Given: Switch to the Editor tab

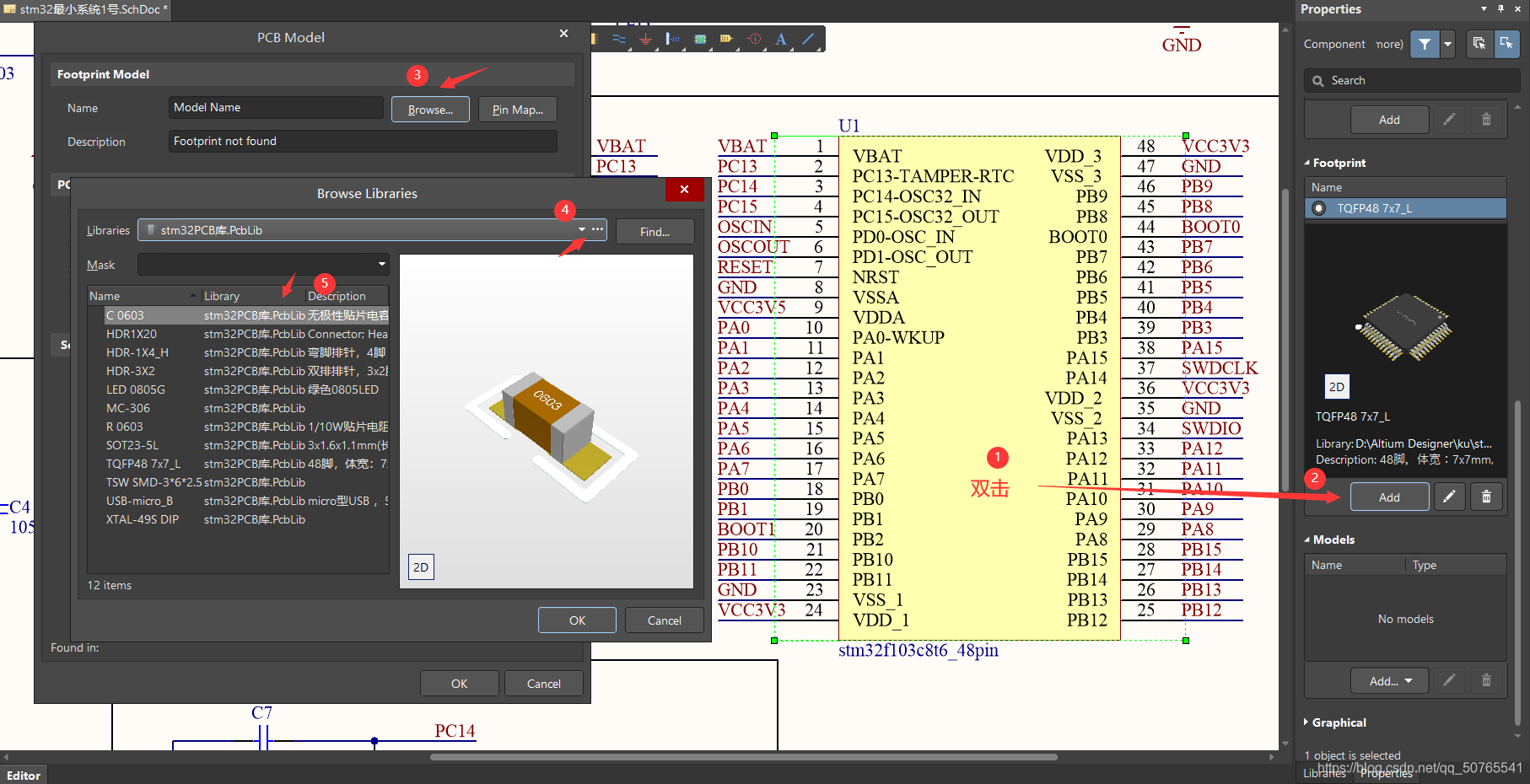Looking at the screenshot, I should pos(24,776).
